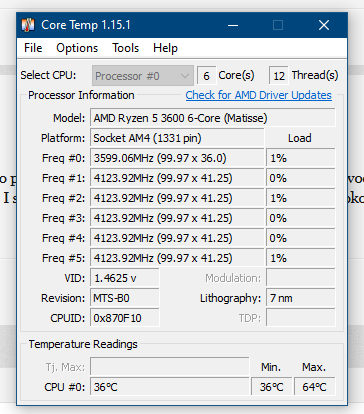Click the Freq #1 load percentage 0%

301,178
